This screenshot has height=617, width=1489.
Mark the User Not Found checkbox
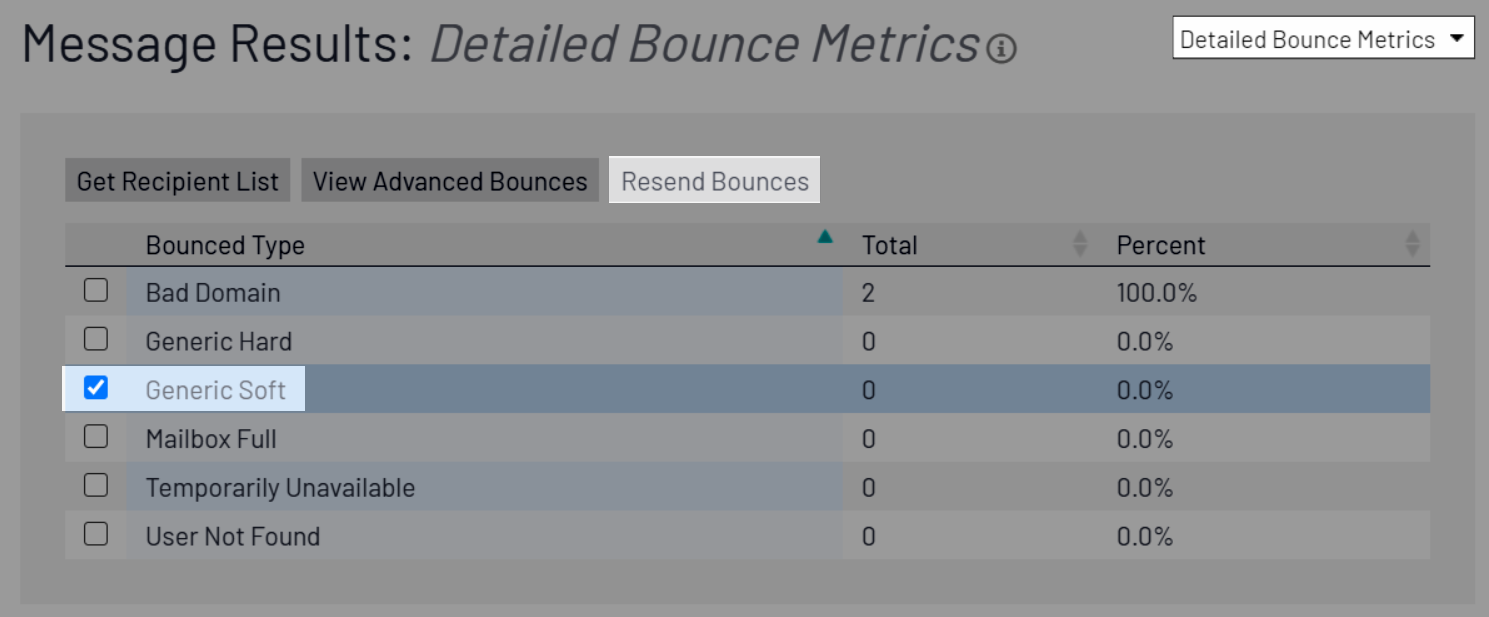tap(96, 535)
